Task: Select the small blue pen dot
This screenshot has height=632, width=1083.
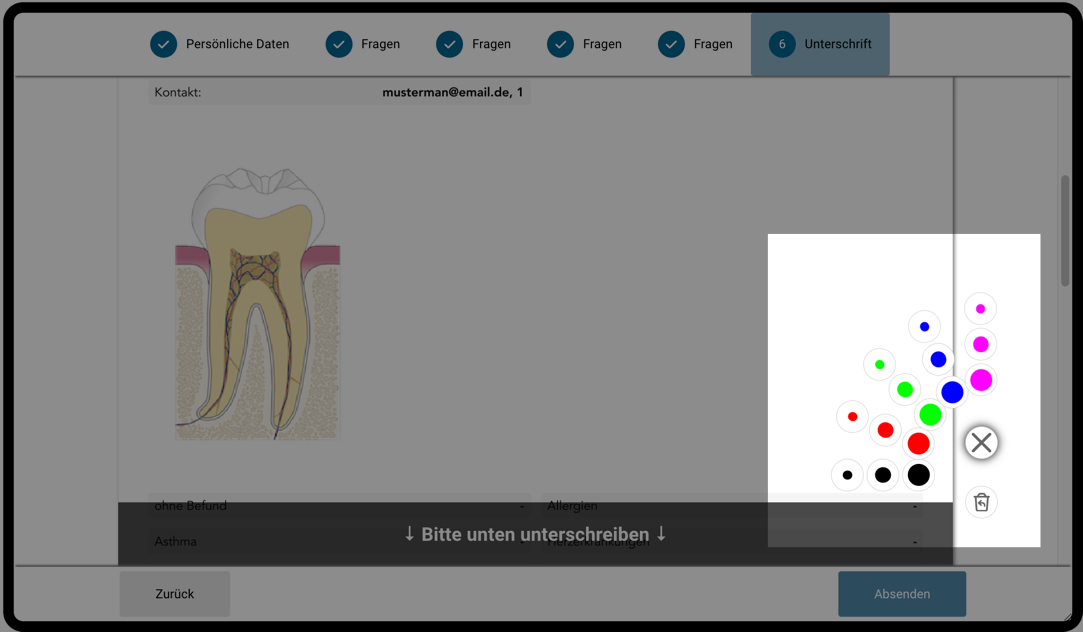Action: tap(924, 327)
